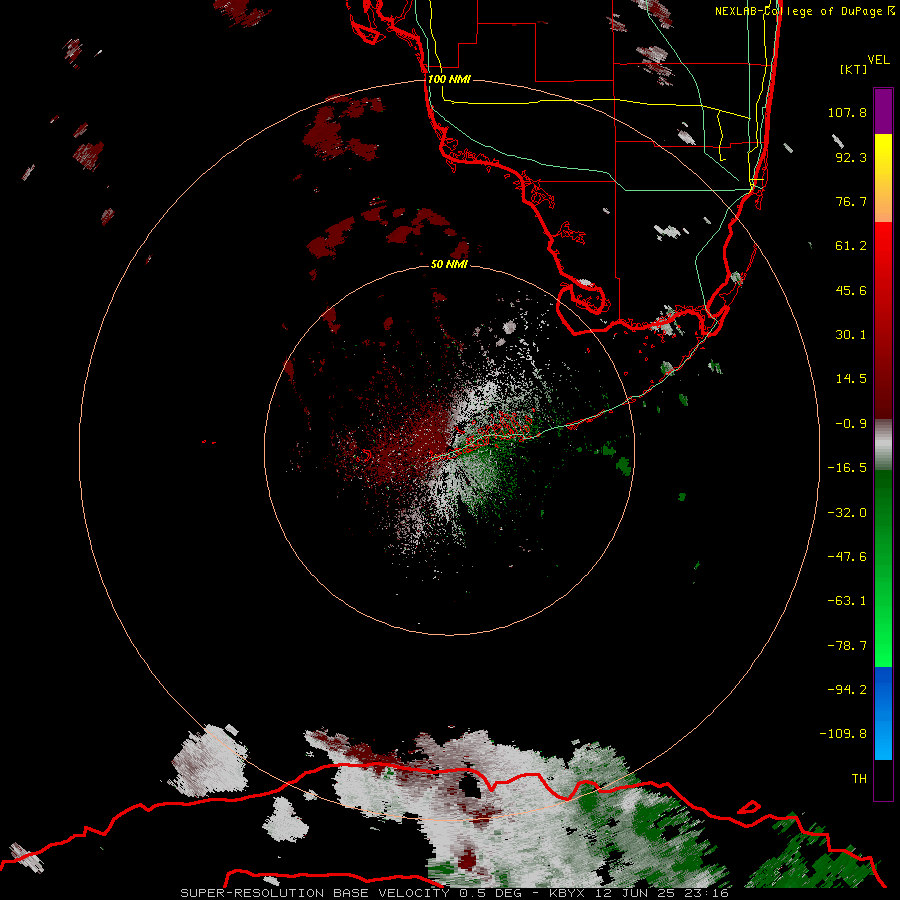
Task: Select the -16.5 scale value
Action: click(847, 468)
